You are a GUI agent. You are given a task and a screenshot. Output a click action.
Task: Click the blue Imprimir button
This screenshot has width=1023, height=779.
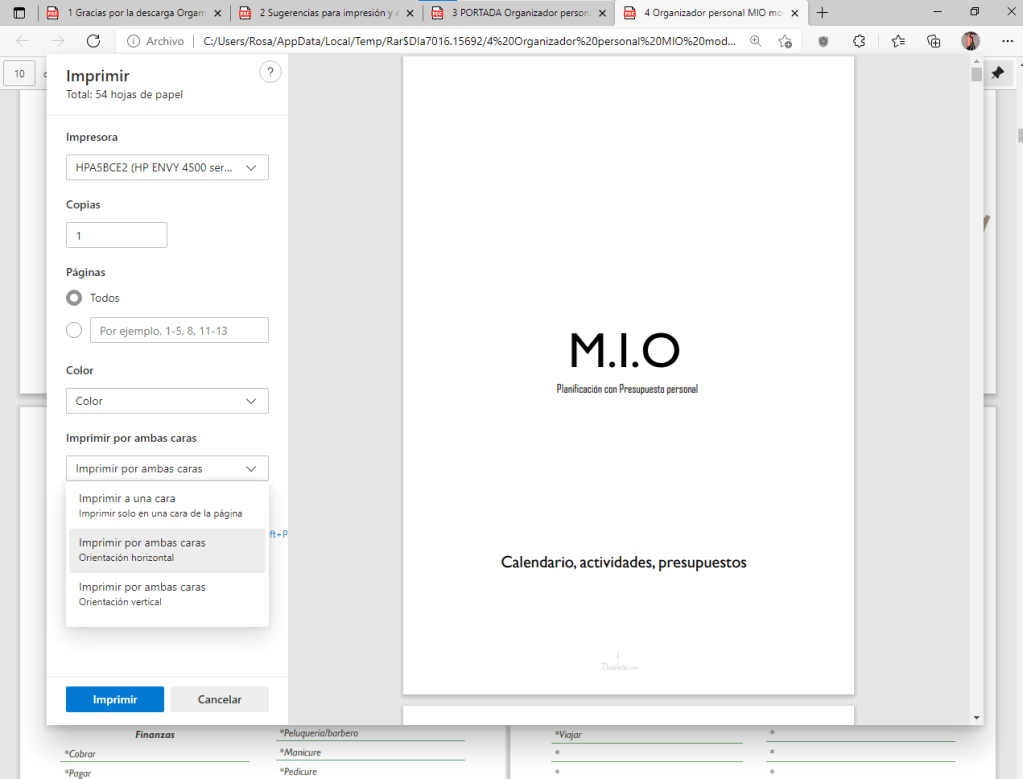click(115, 699)
